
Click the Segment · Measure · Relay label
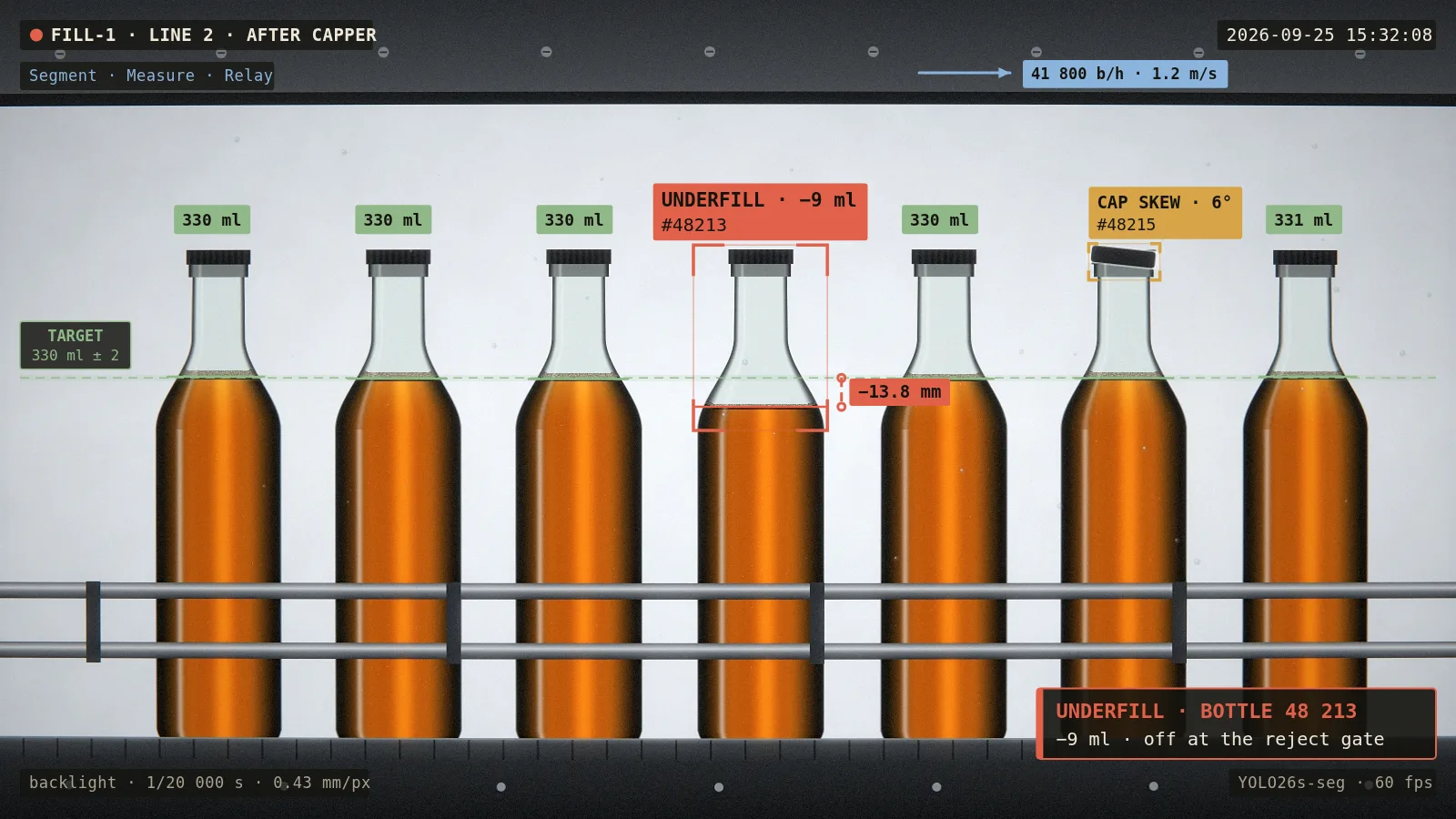pos(150,76)
